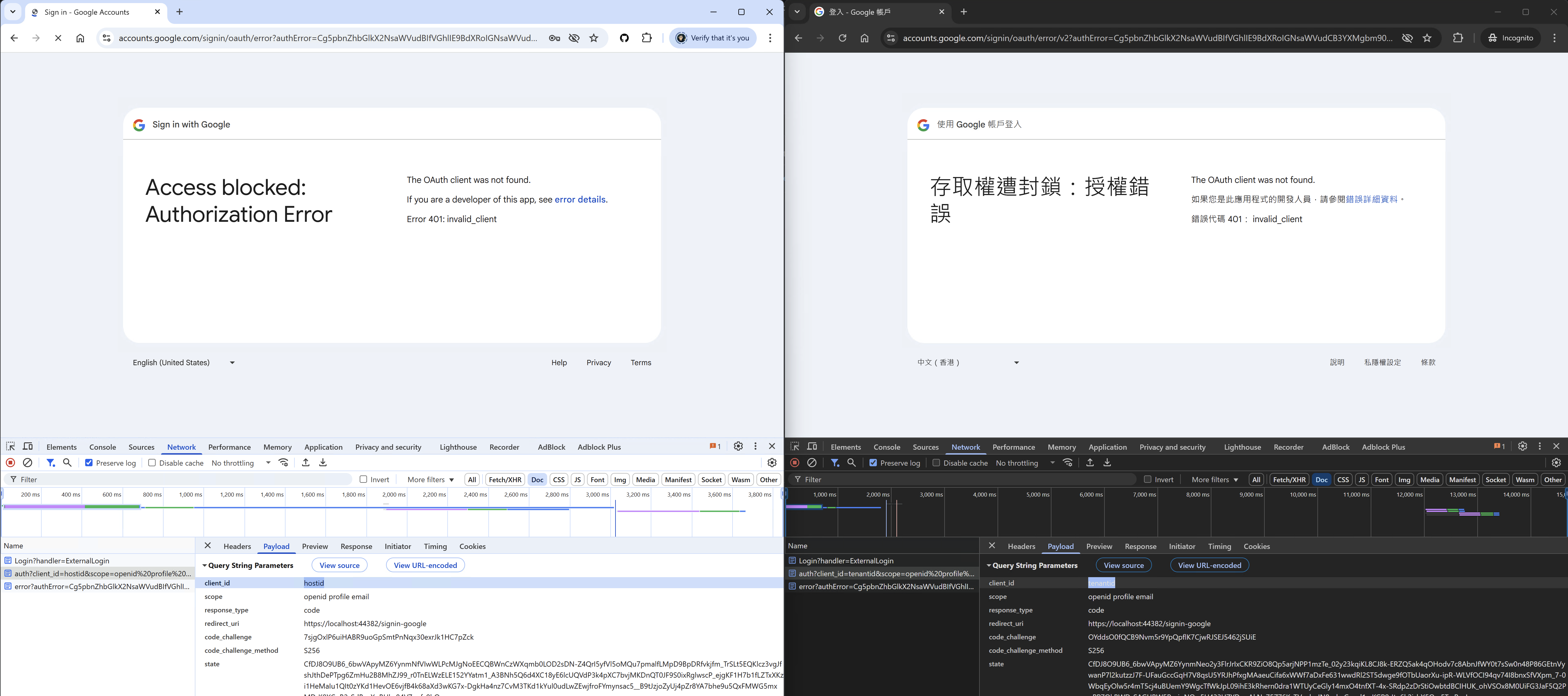Image resolution: width=1568 pixels, height=696 pixels.
Task: Click the Export HAR download icon in right DevTools
Action: (1107, 463)
